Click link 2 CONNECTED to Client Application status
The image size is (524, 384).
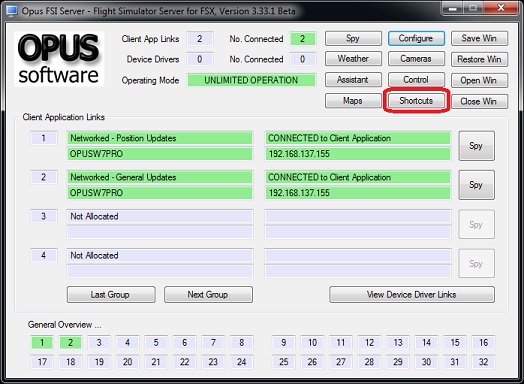click(358, 177)
